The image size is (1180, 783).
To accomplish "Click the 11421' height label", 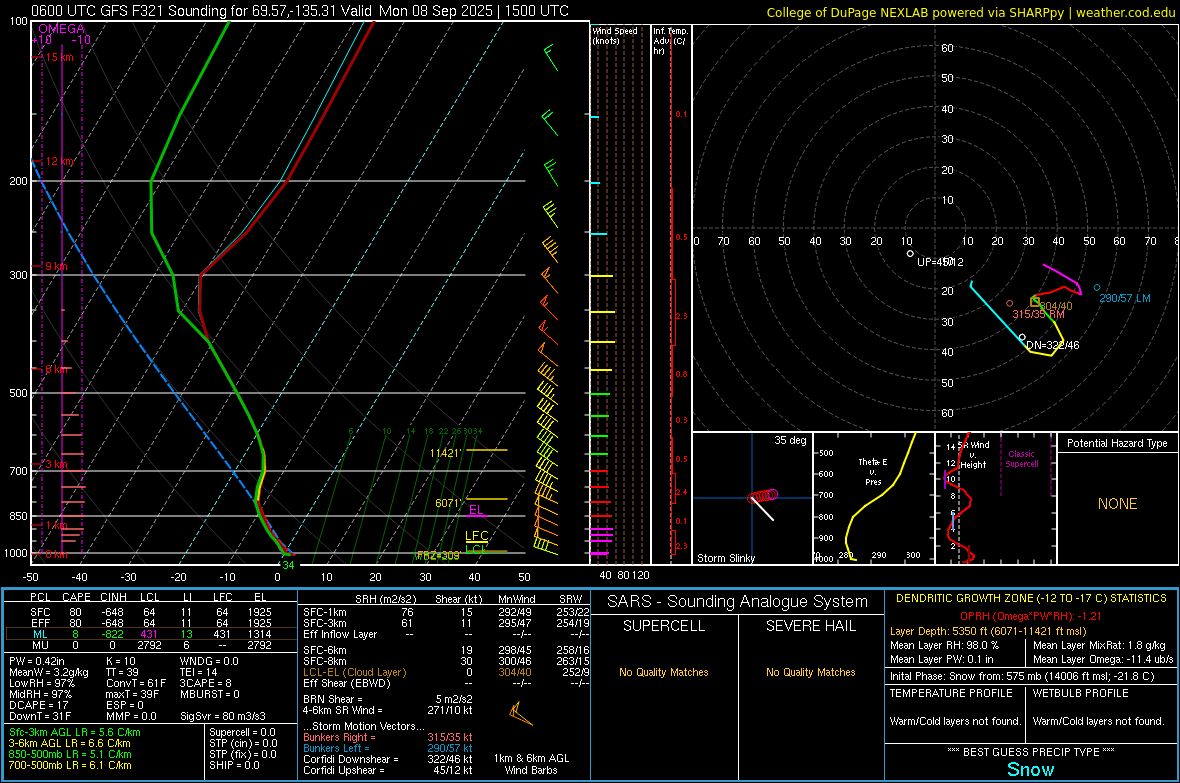I will pos(445,453).
